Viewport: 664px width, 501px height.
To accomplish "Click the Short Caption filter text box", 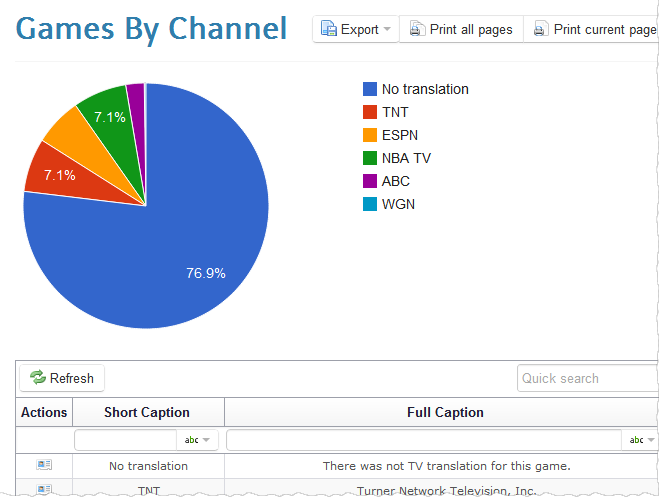I will point(126,440).
